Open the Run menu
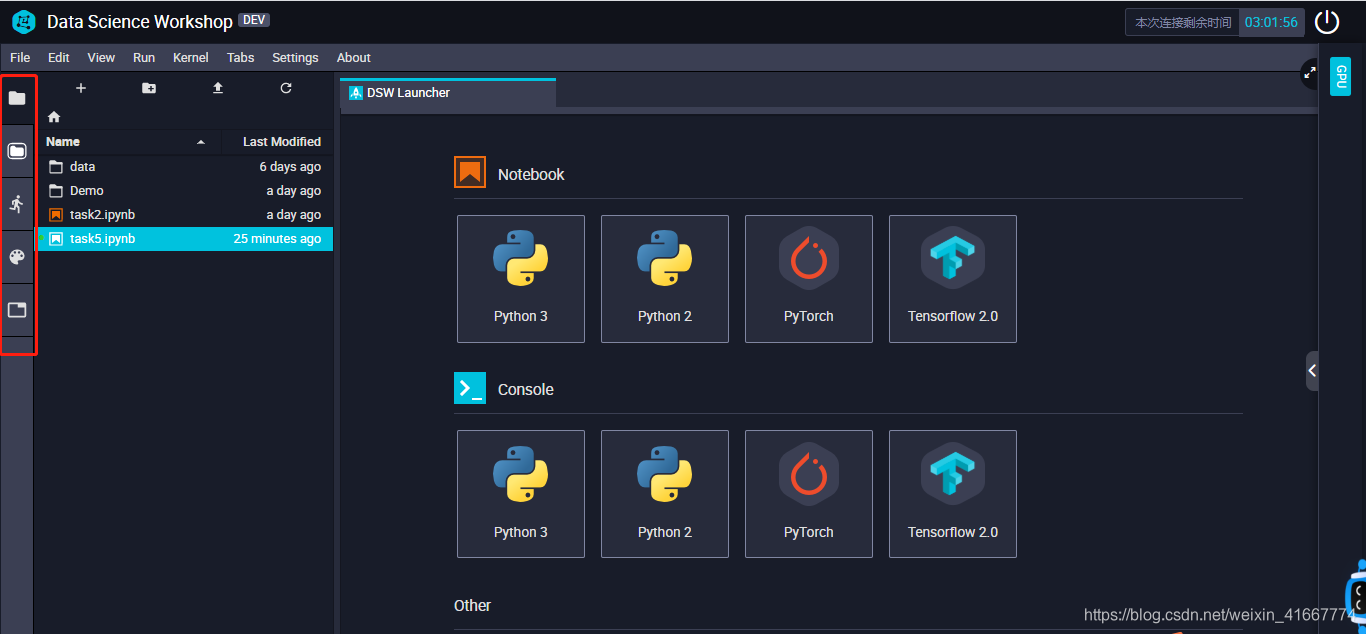Viewport: 1366px width, 634px height. 144,58
